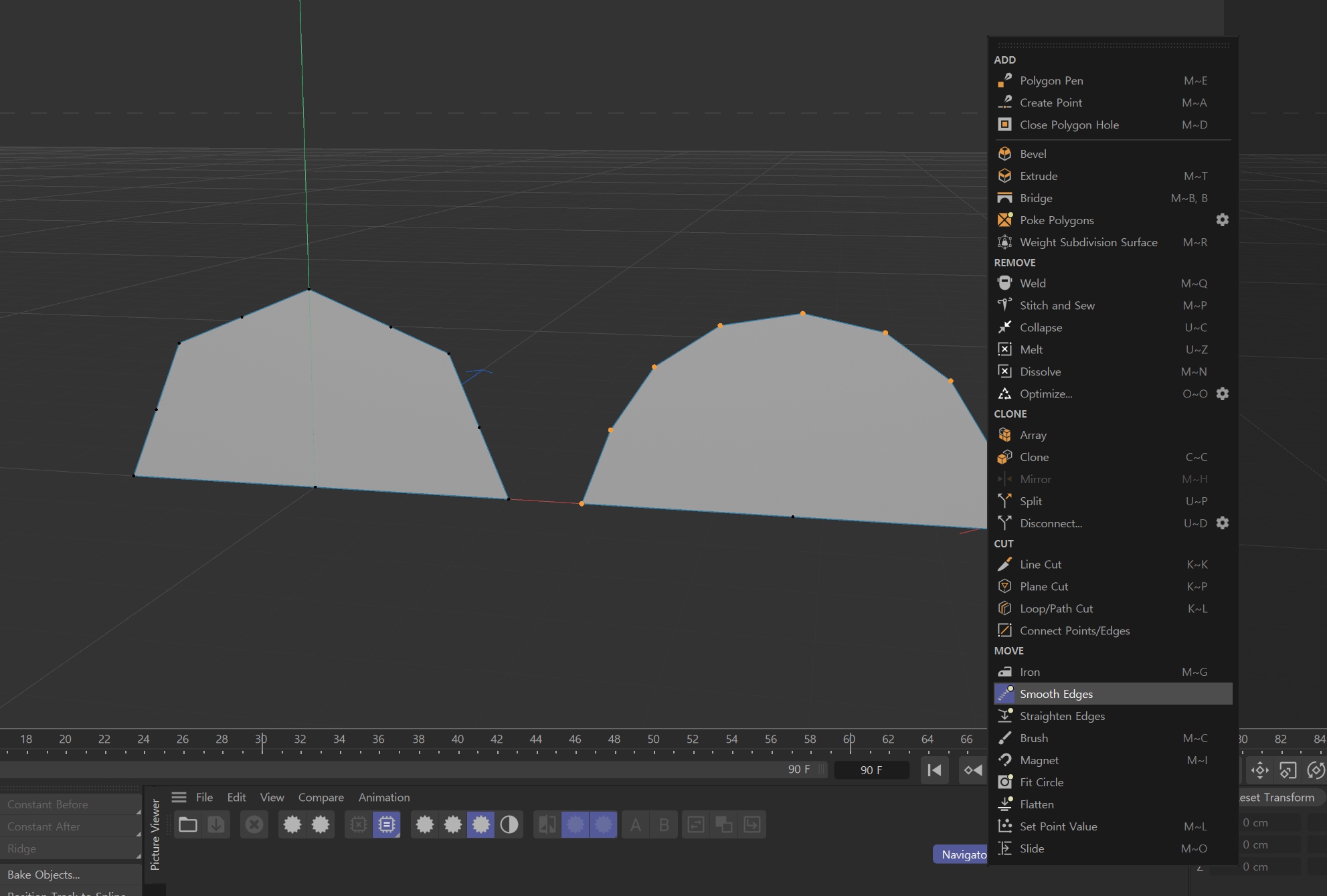
Task: Open the Picture Viewer View menu
Action: click(272, 797)
